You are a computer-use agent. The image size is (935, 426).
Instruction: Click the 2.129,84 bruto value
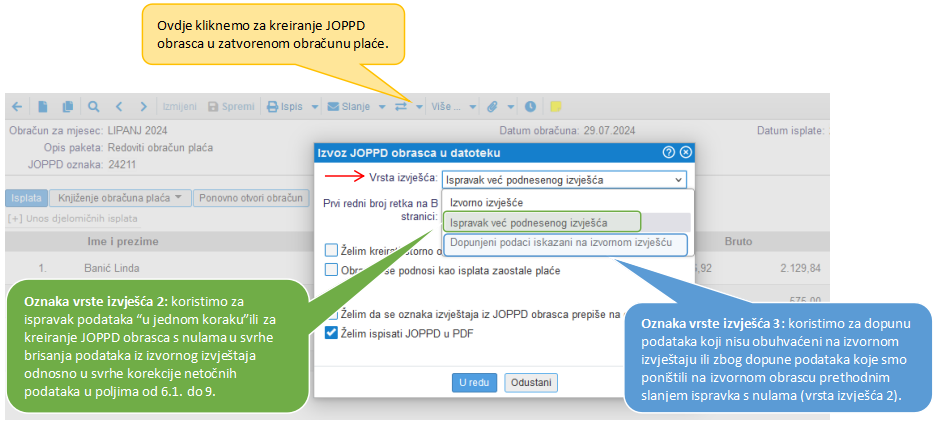[x=800, y=268]
